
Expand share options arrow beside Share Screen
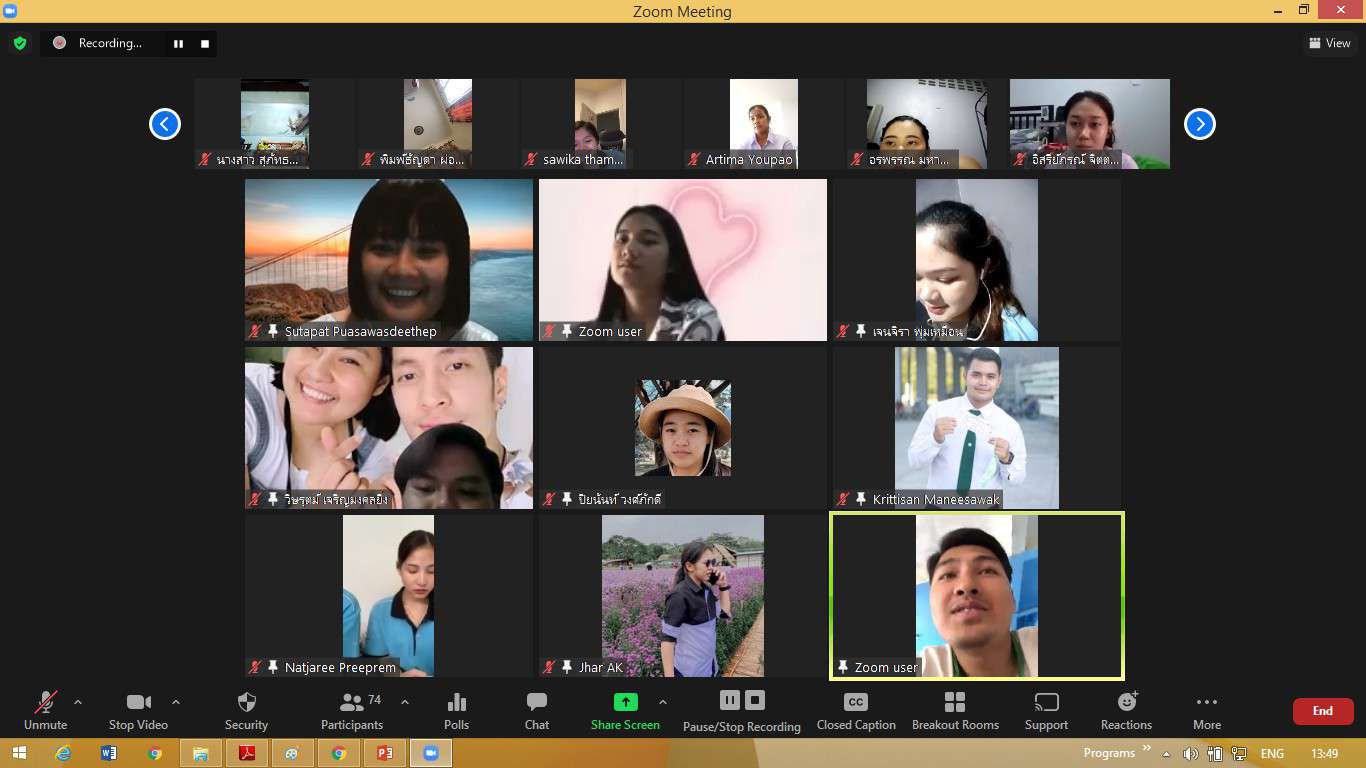pos(662,702)
